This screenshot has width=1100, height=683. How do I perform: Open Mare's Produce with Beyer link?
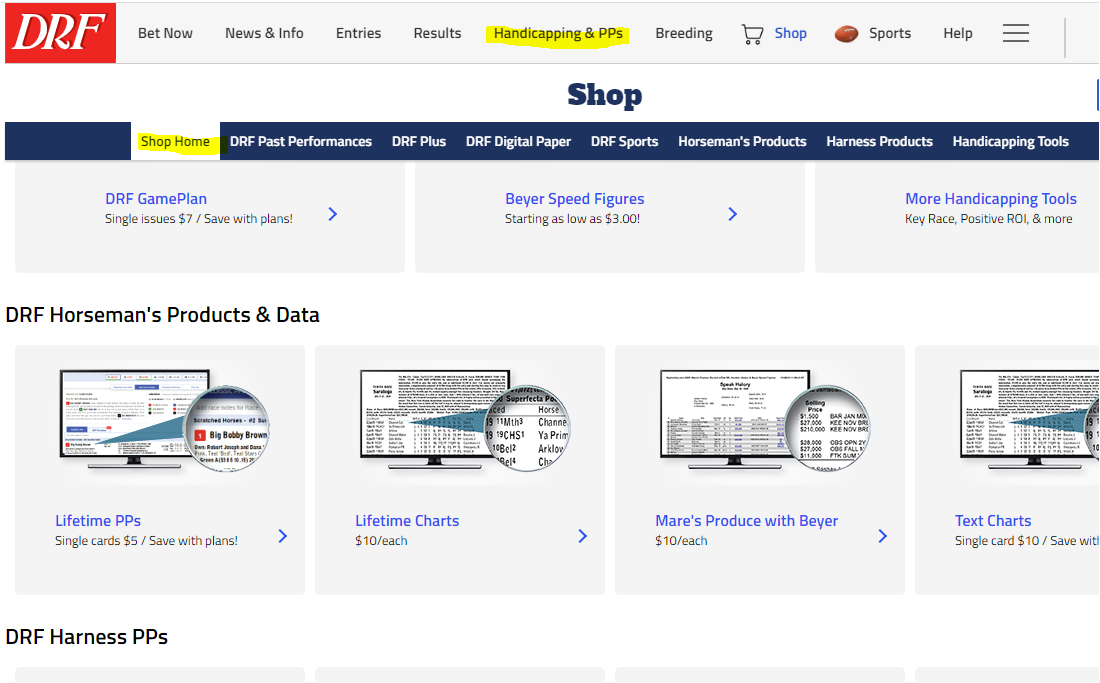[x=746, y=521]
